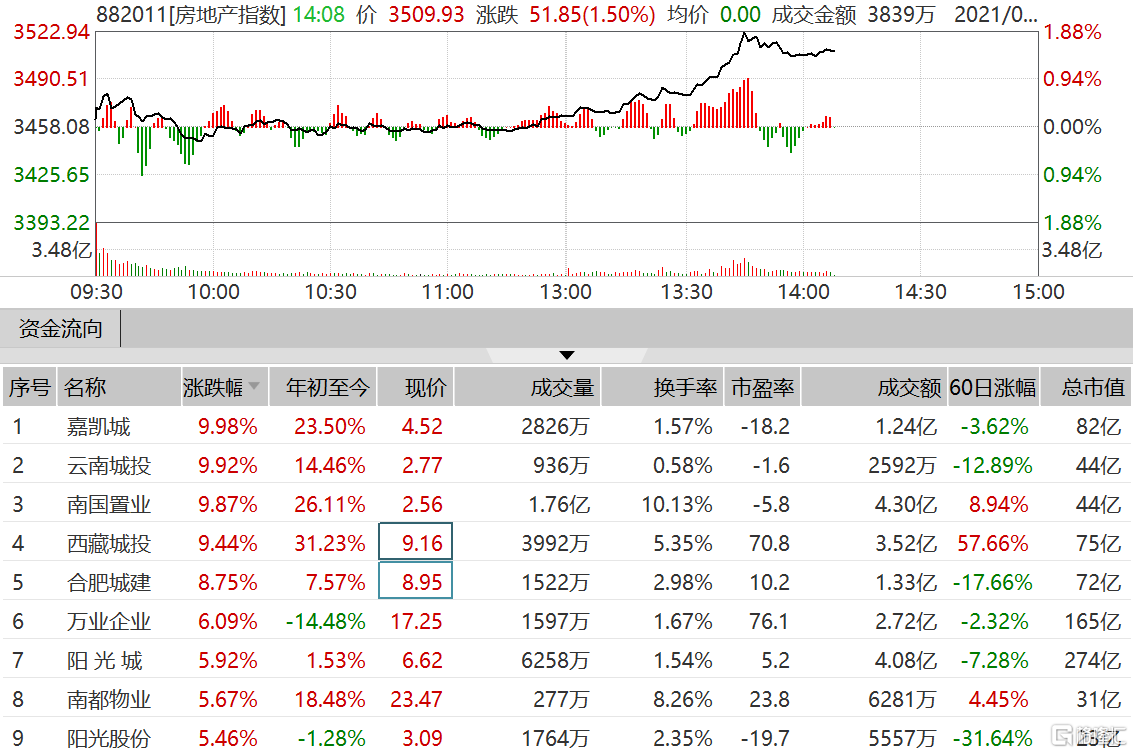The height and width of the screenshot is (753, 1133).
Task: Click 嘉凯城 change value 9.98%
Action: point(228,426)
